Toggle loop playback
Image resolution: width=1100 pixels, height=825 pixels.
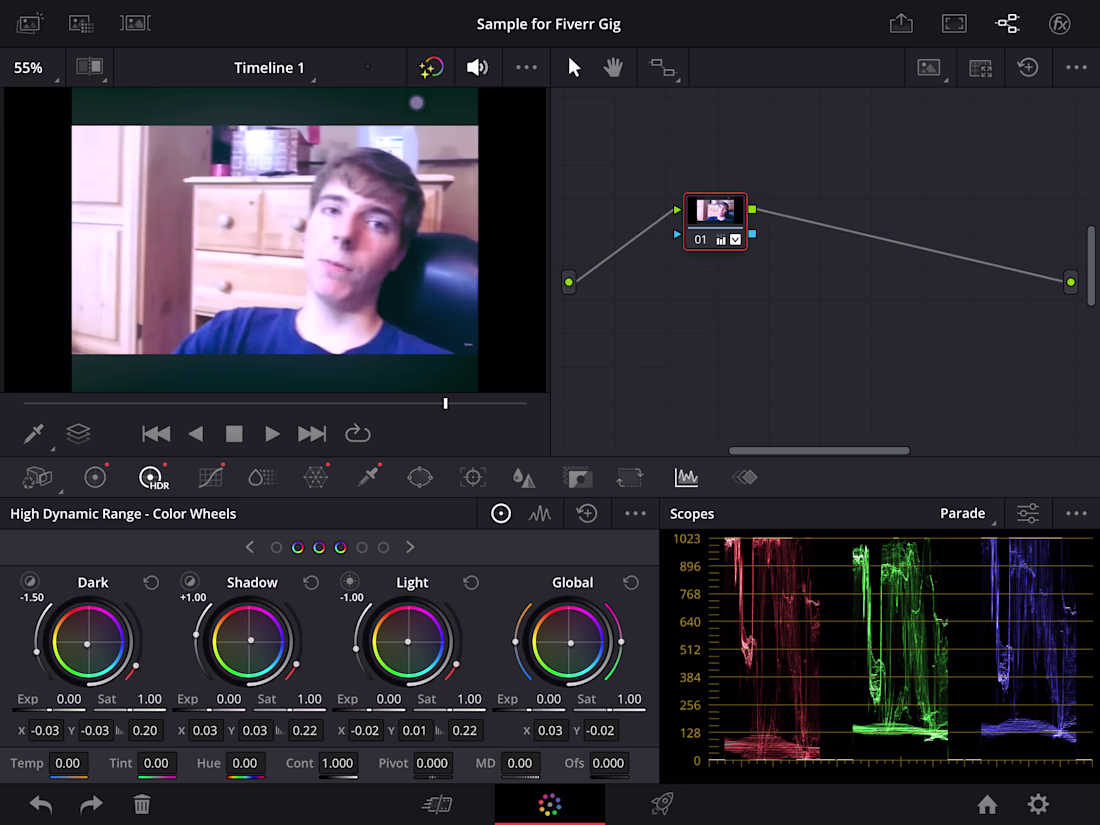[x=357, y=434]
